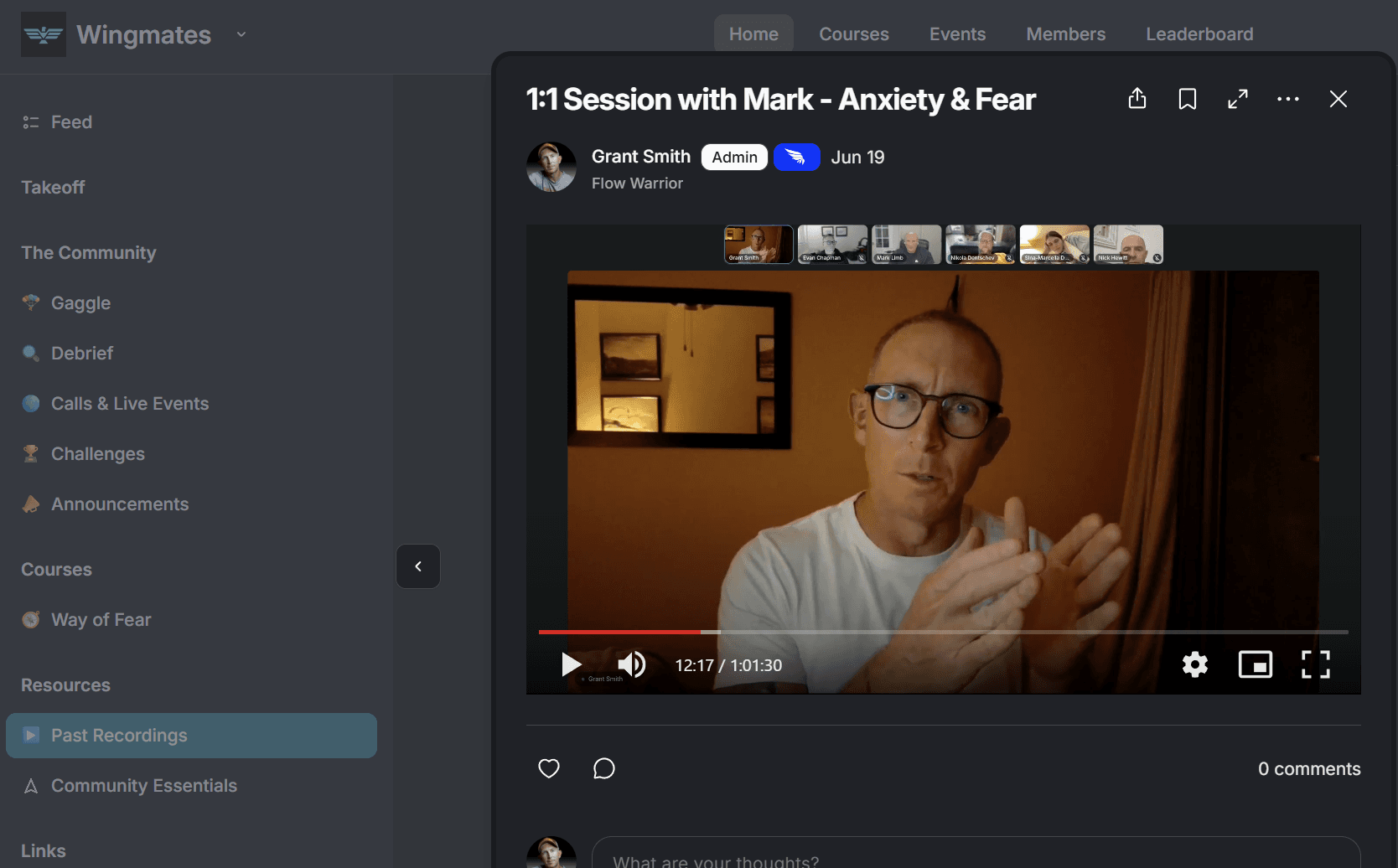Screen dimensions: 1398x868
Task: Enable picture-in-picture mode
Action: click(1256, 664)
